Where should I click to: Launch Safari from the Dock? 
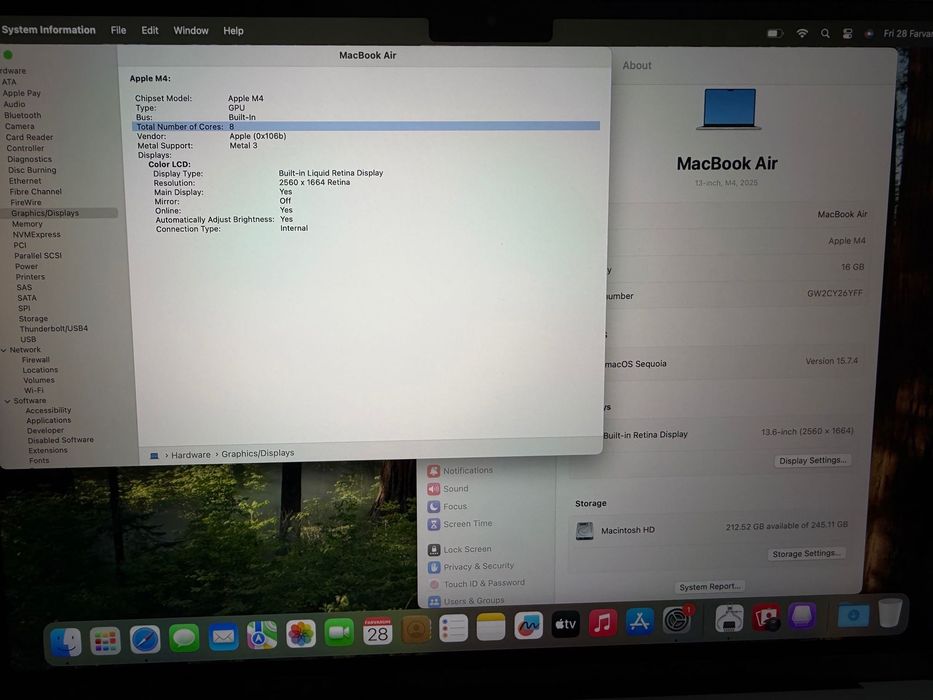coord(145,640)
